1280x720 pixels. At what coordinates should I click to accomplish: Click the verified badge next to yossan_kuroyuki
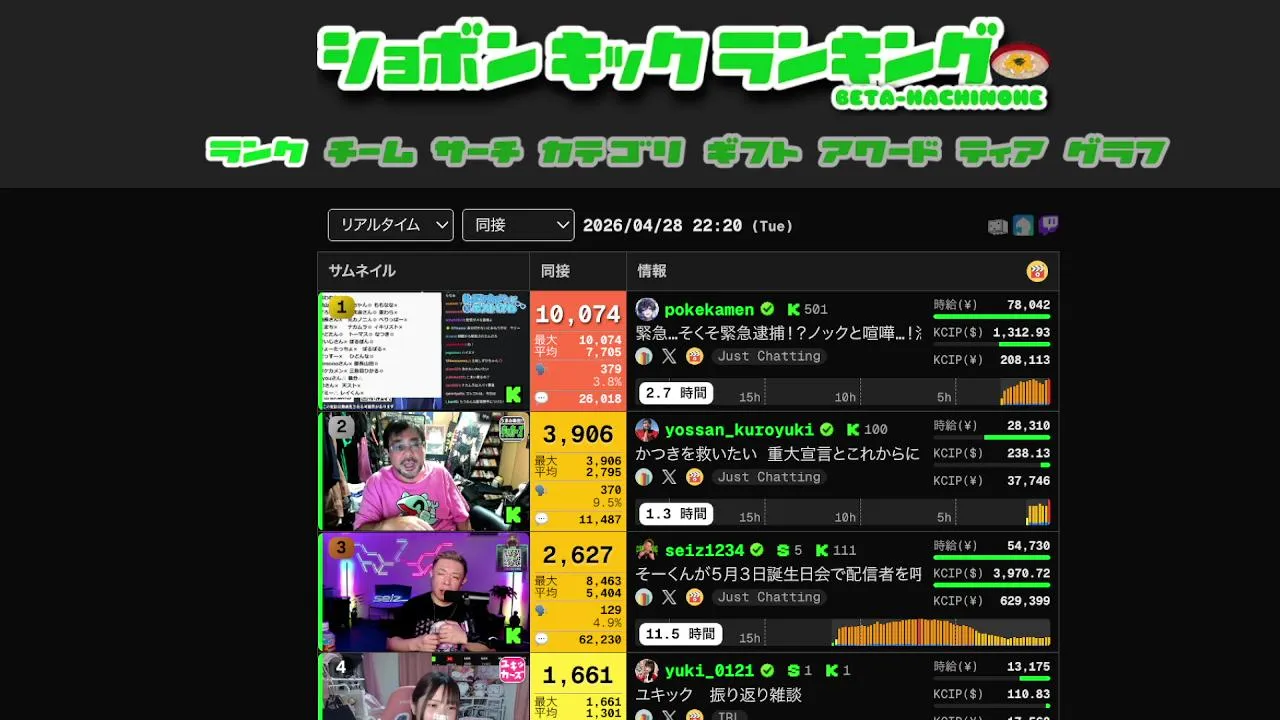point(827,429)
